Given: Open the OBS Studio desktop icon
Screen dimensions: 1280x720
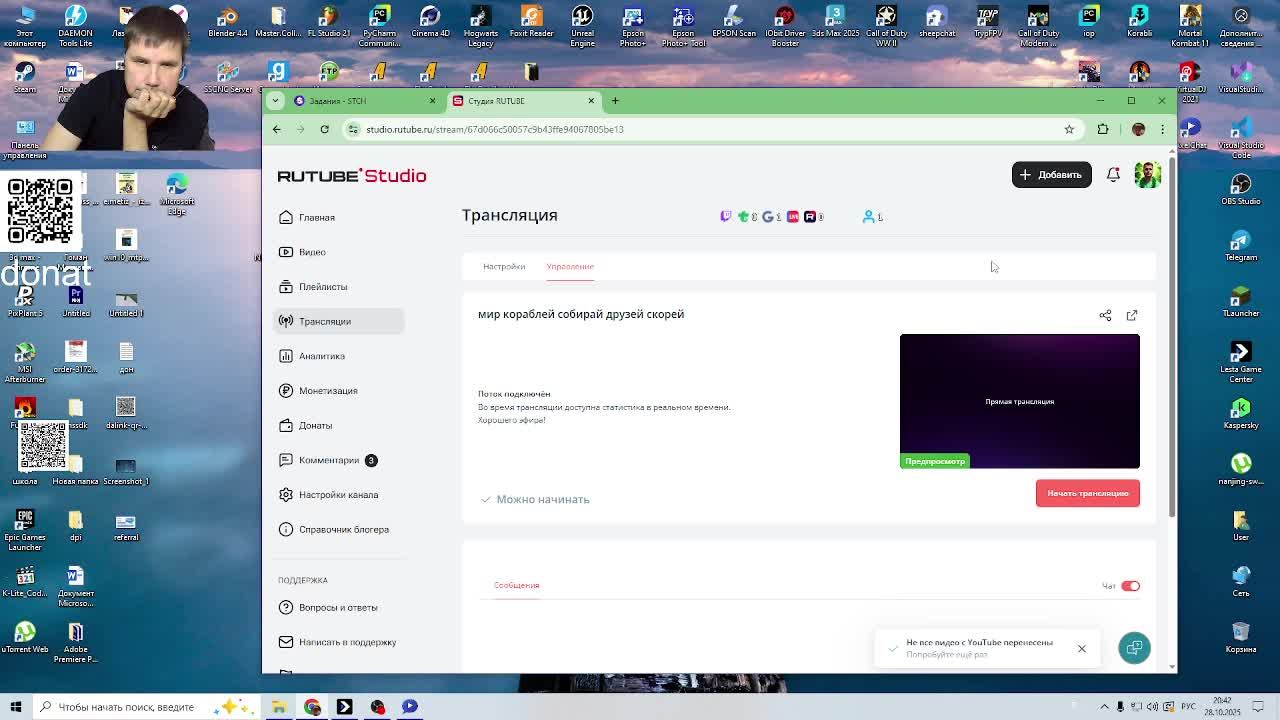Looking at the screenshot, I should coord(1241,190).
